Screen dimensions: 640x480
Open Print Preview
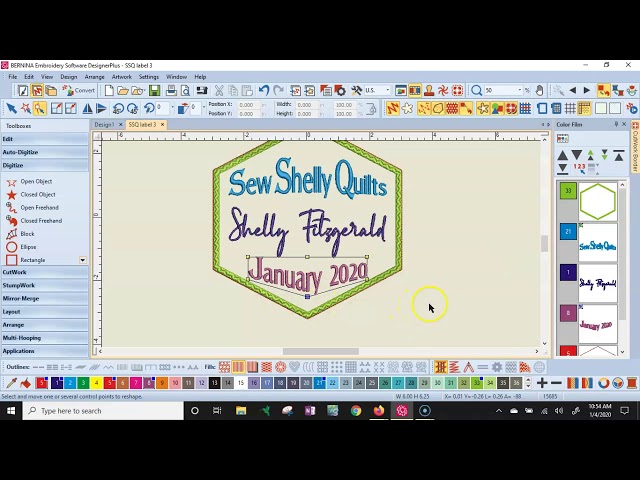coord(185,90)
